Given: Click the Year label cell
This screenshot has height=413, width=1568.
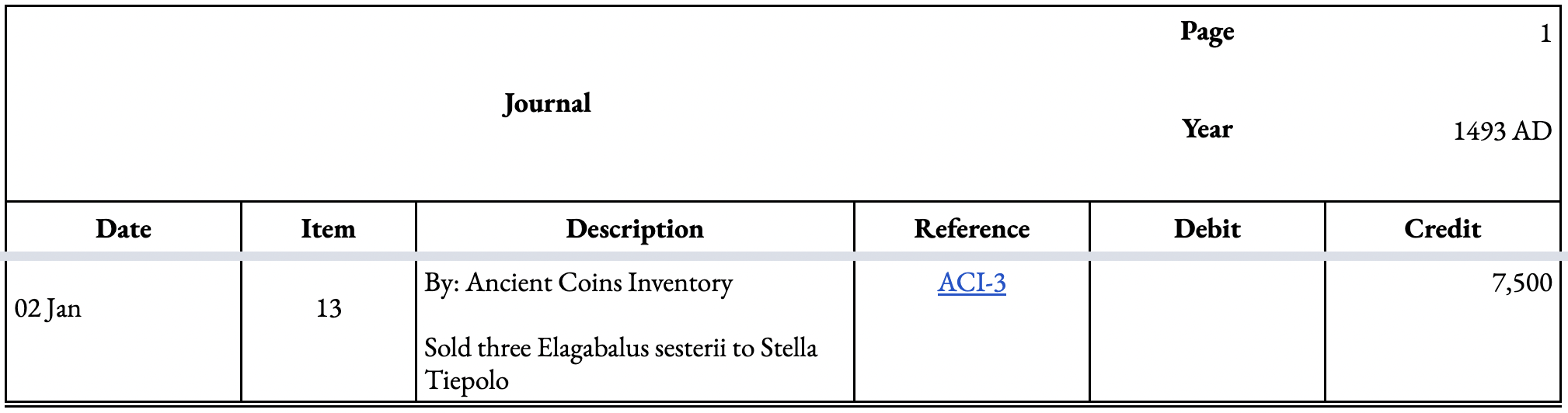Looking at the screenshot, I should [x=1207, y=129].
